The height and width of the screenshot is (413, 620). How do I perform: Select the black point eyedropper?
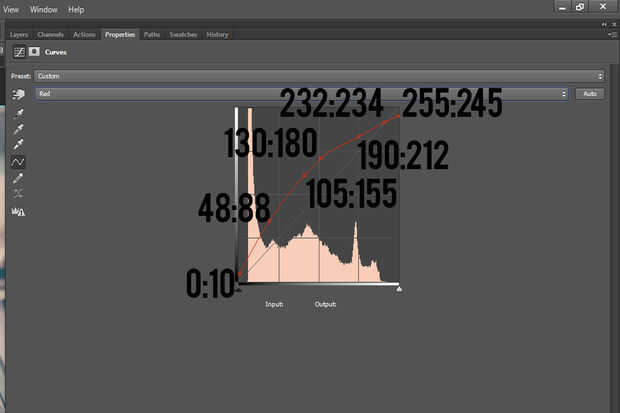(18, 114)
